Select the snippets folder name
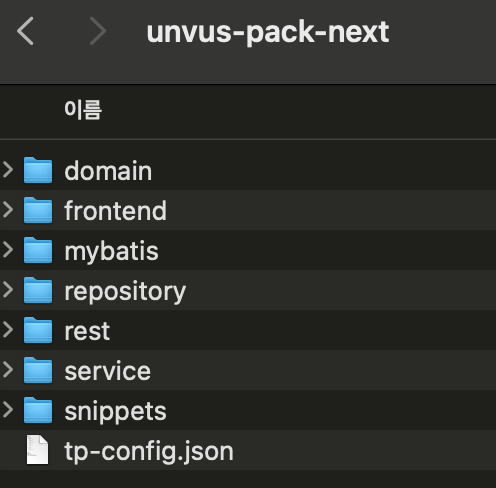 point(115,412)
